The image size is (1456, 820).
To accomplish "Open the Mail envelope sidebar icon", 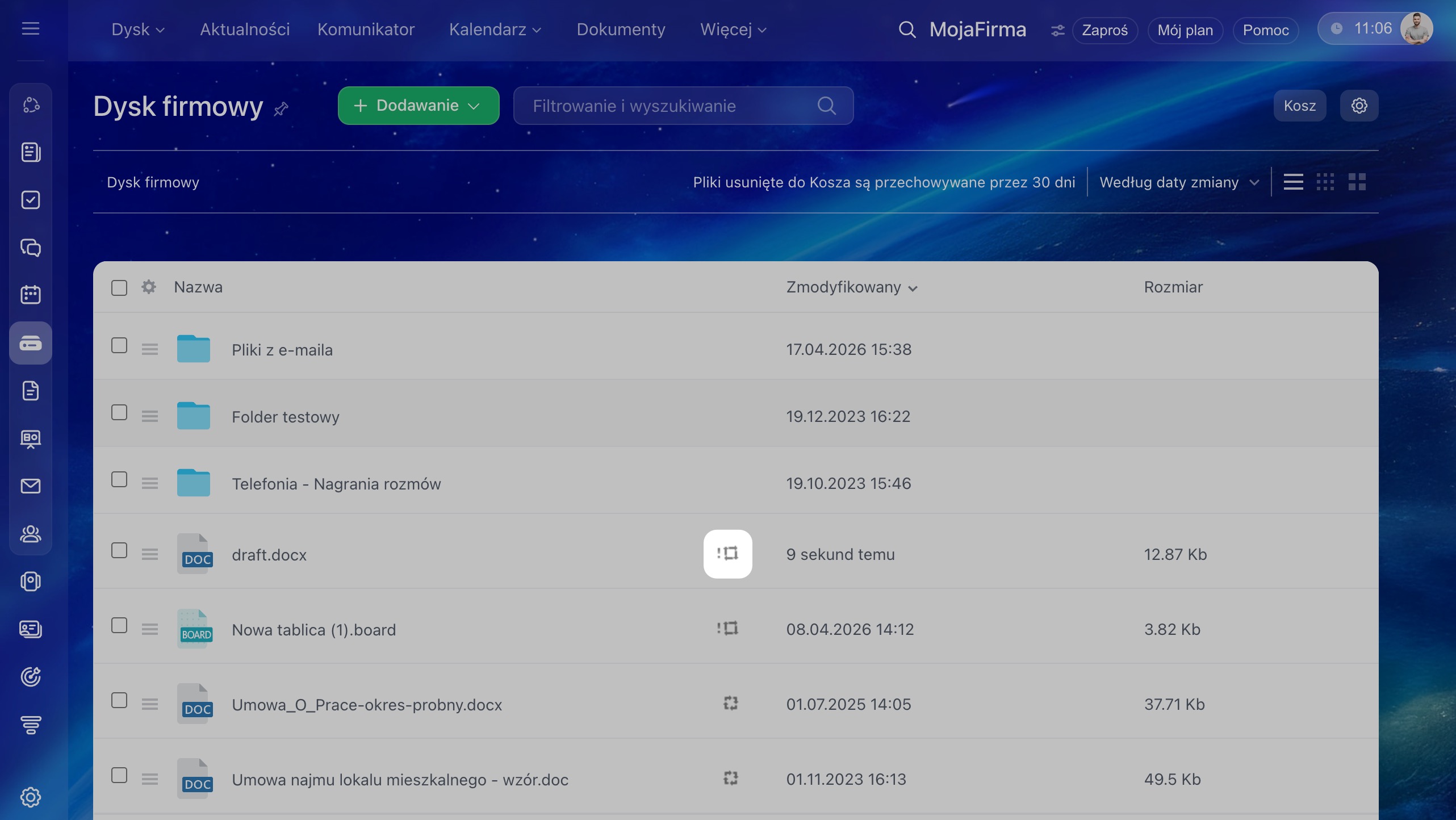I will point(31,486).
